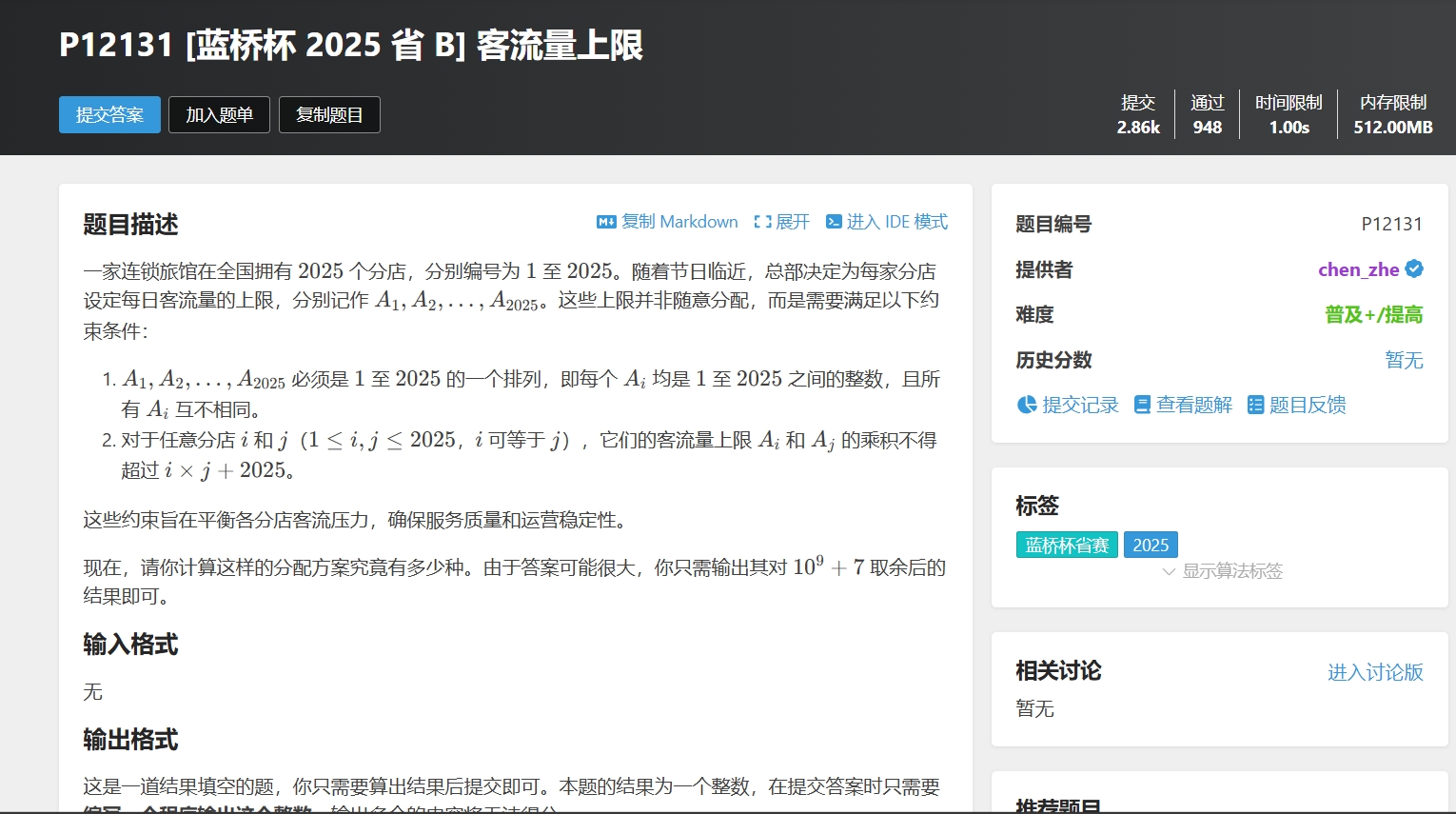Select the 2025 tag
The image size is (1456, 814).
coord(1151,545)
